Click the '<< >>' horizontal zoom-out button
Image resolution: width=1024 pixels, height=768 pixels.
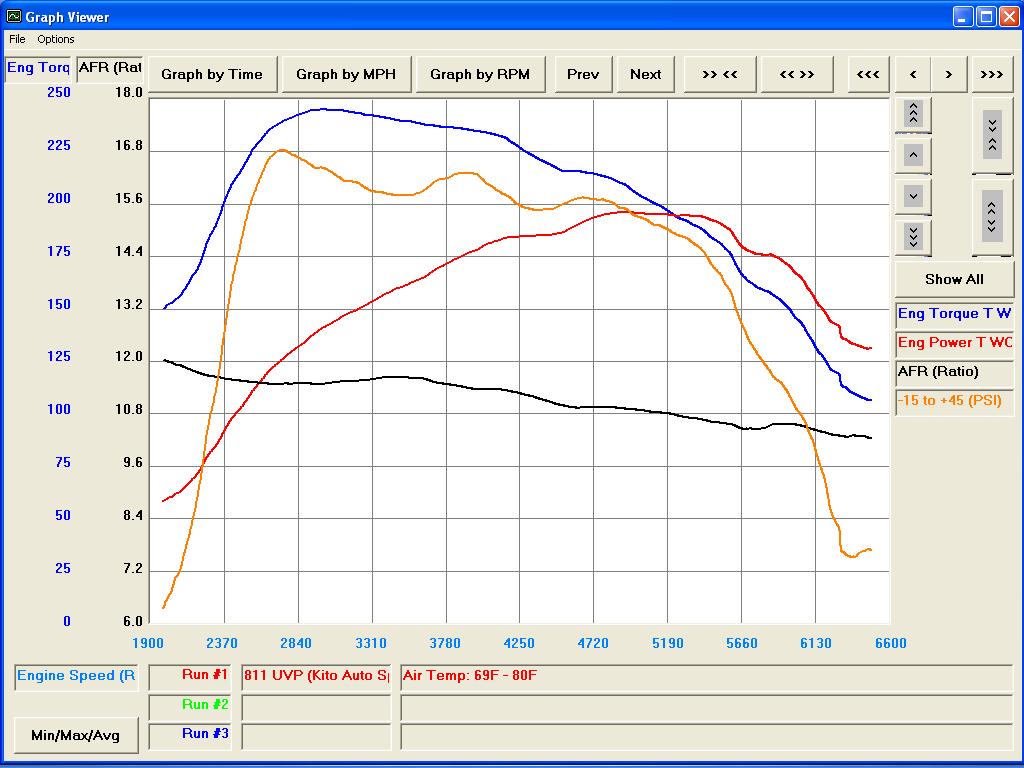click(x=797, y=74)
